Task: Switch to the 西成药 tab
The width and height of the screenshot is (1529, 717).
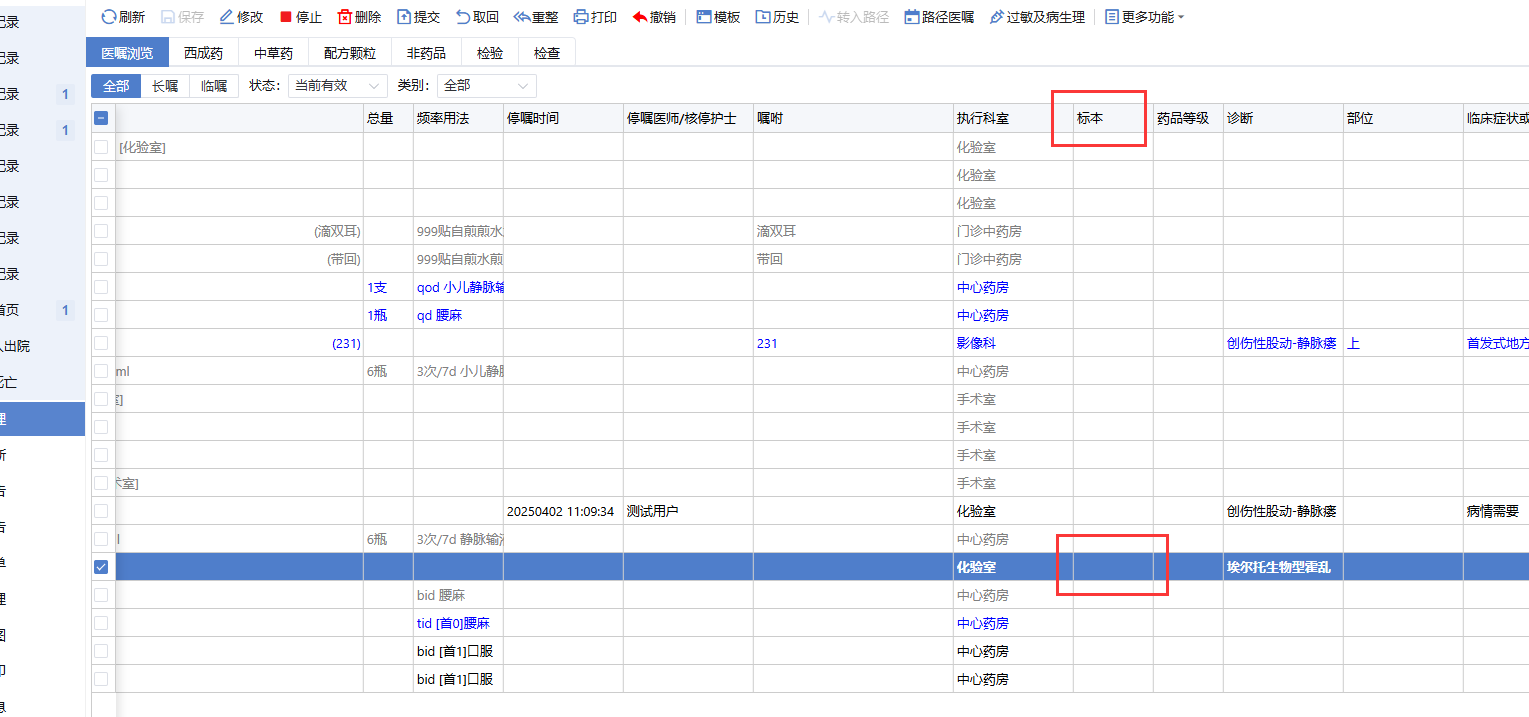Action: 203,53
